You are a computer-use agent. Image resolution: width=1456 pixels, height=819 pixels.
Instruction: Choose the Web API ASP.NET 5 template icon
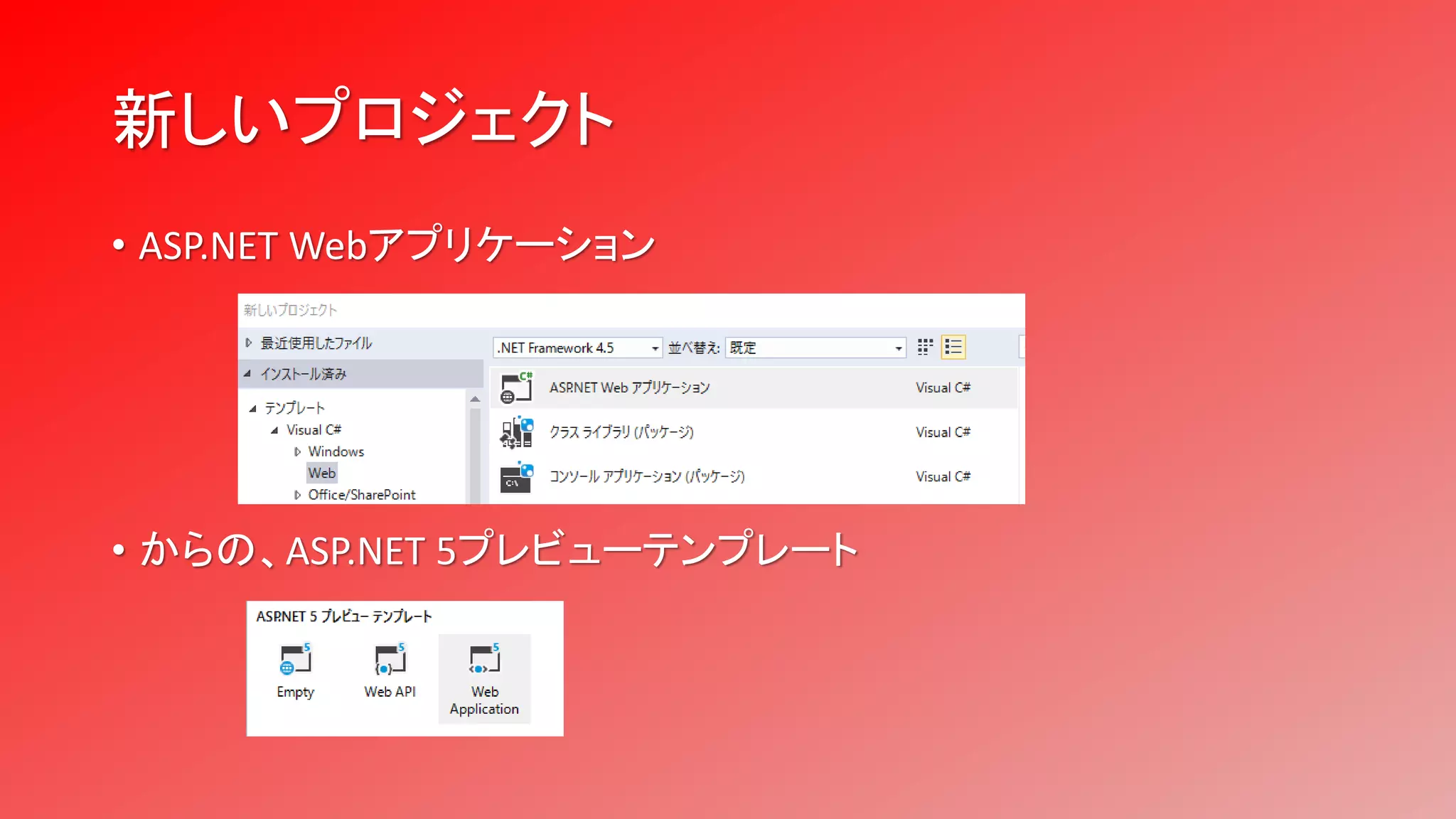pyautogui.click(x=390, y=658)
